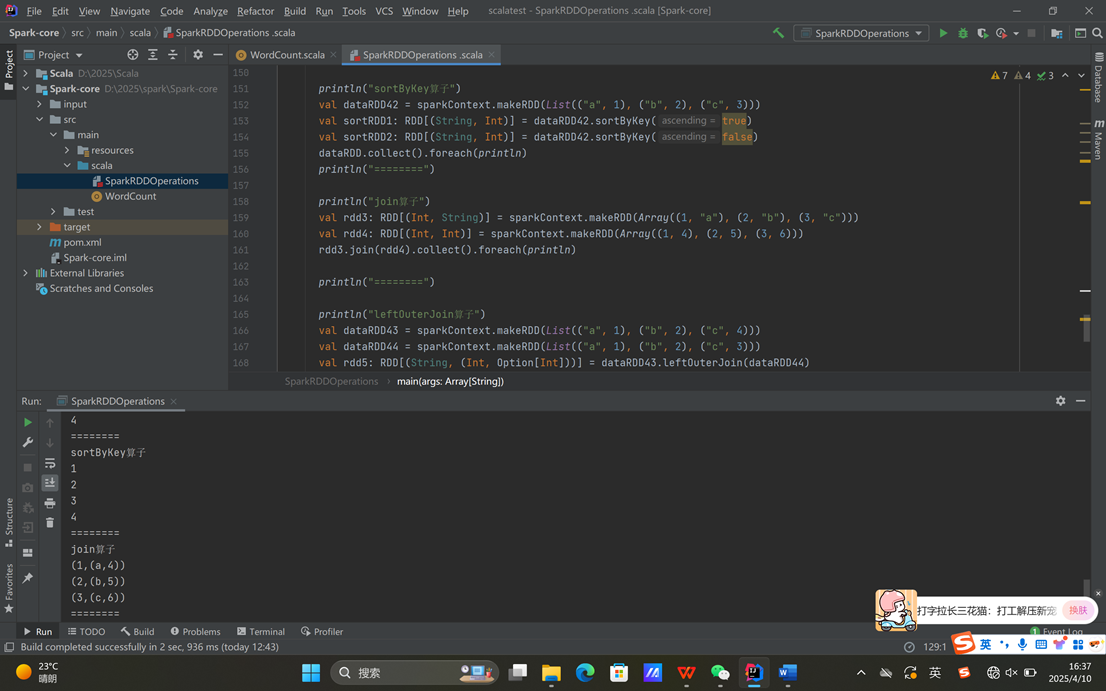Click the Collapse All icon in the Project panel

pyautogui.click(x=173, y=54)
